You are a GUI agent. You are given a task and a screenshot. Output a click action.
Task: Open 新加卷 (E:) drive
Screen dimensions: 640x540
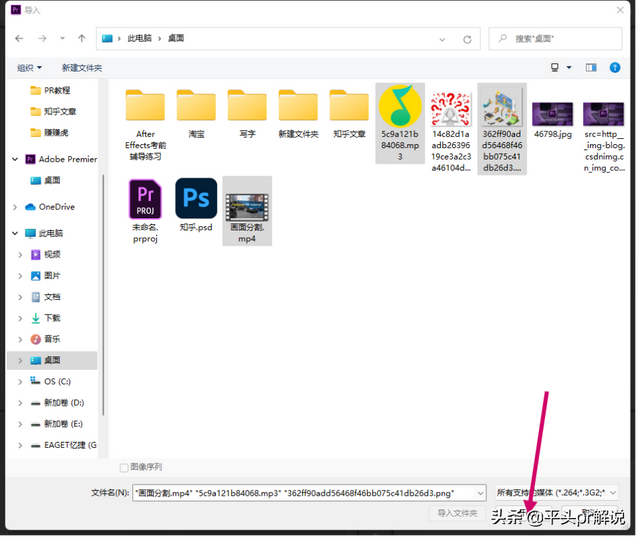(x=57, y=424)
